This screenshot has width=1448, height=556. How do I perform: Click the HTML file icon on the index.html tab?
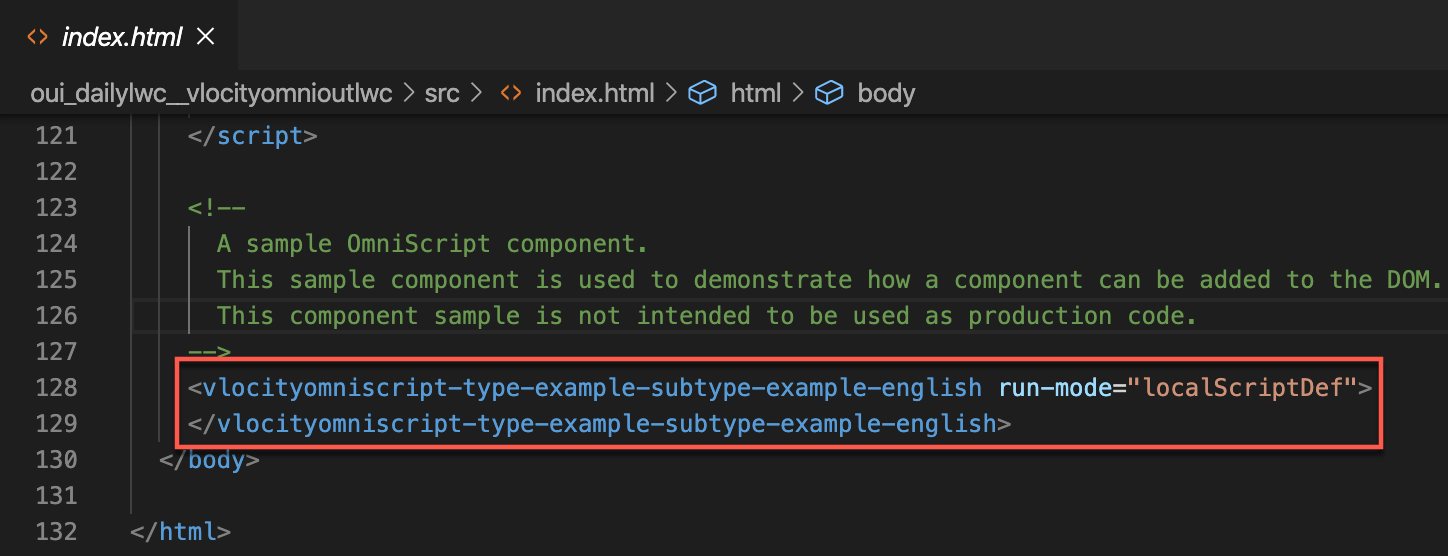(x=37, y=38)
